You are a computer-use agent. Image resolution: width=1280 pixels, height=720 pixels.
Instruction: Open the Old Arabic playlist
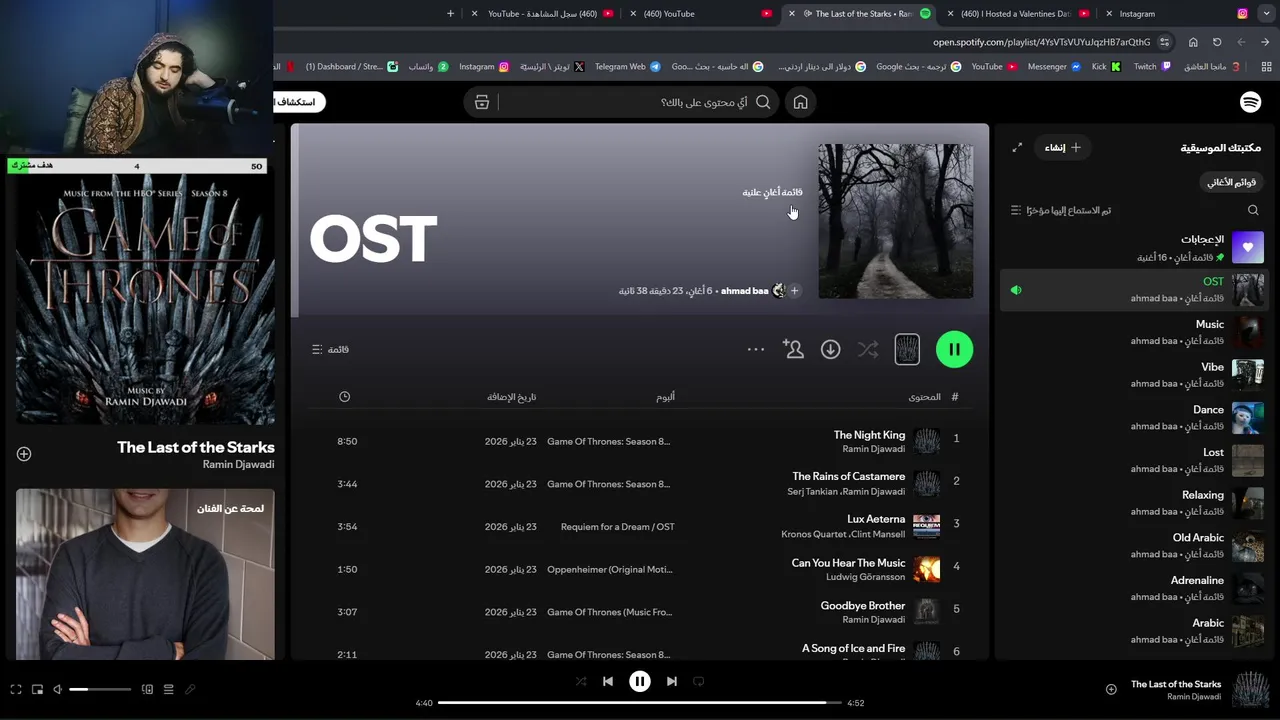[x=1133, y=546]
